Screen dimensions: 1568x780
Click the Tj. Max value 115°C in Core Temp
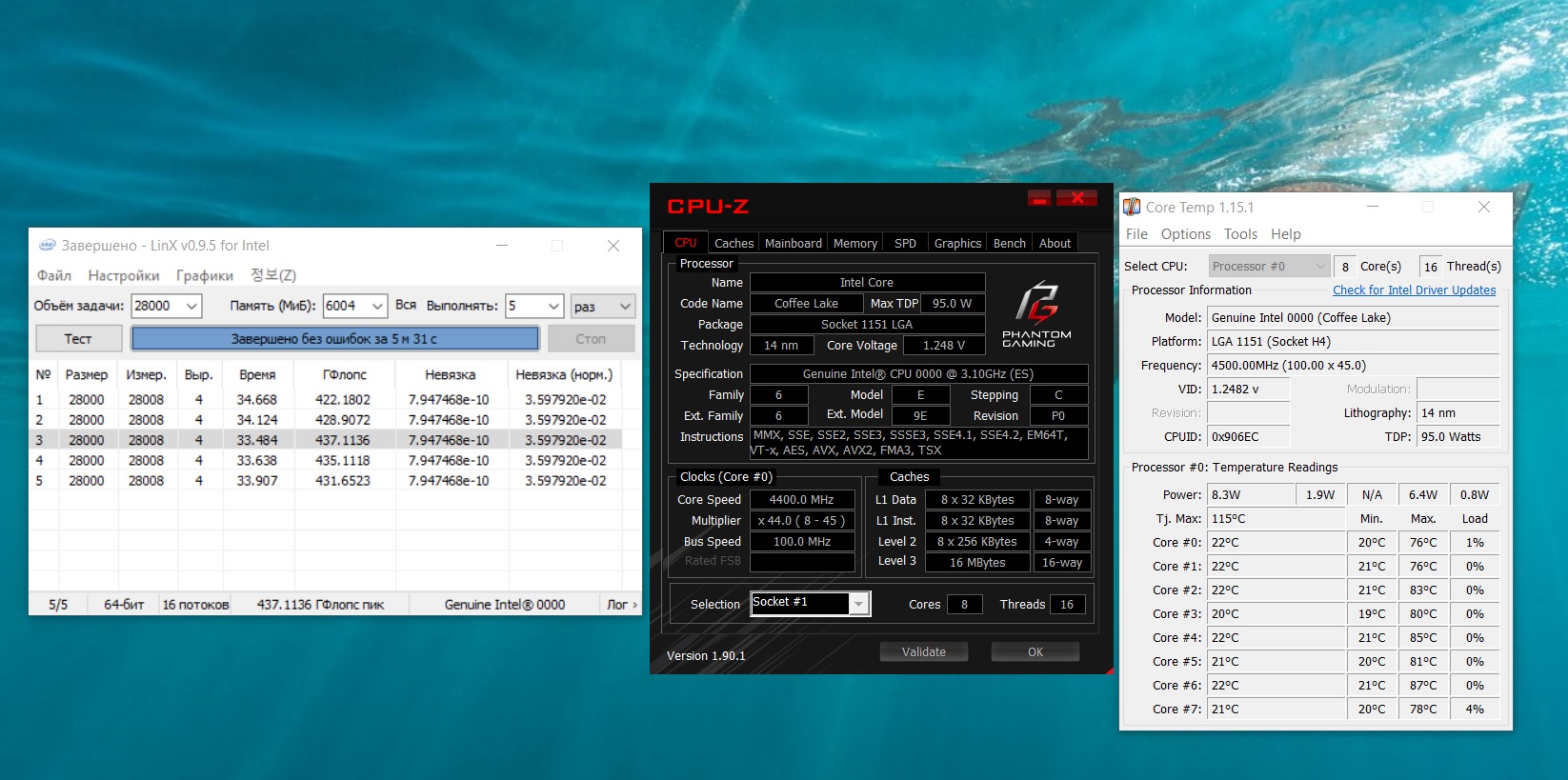[x=1276, y=519]
